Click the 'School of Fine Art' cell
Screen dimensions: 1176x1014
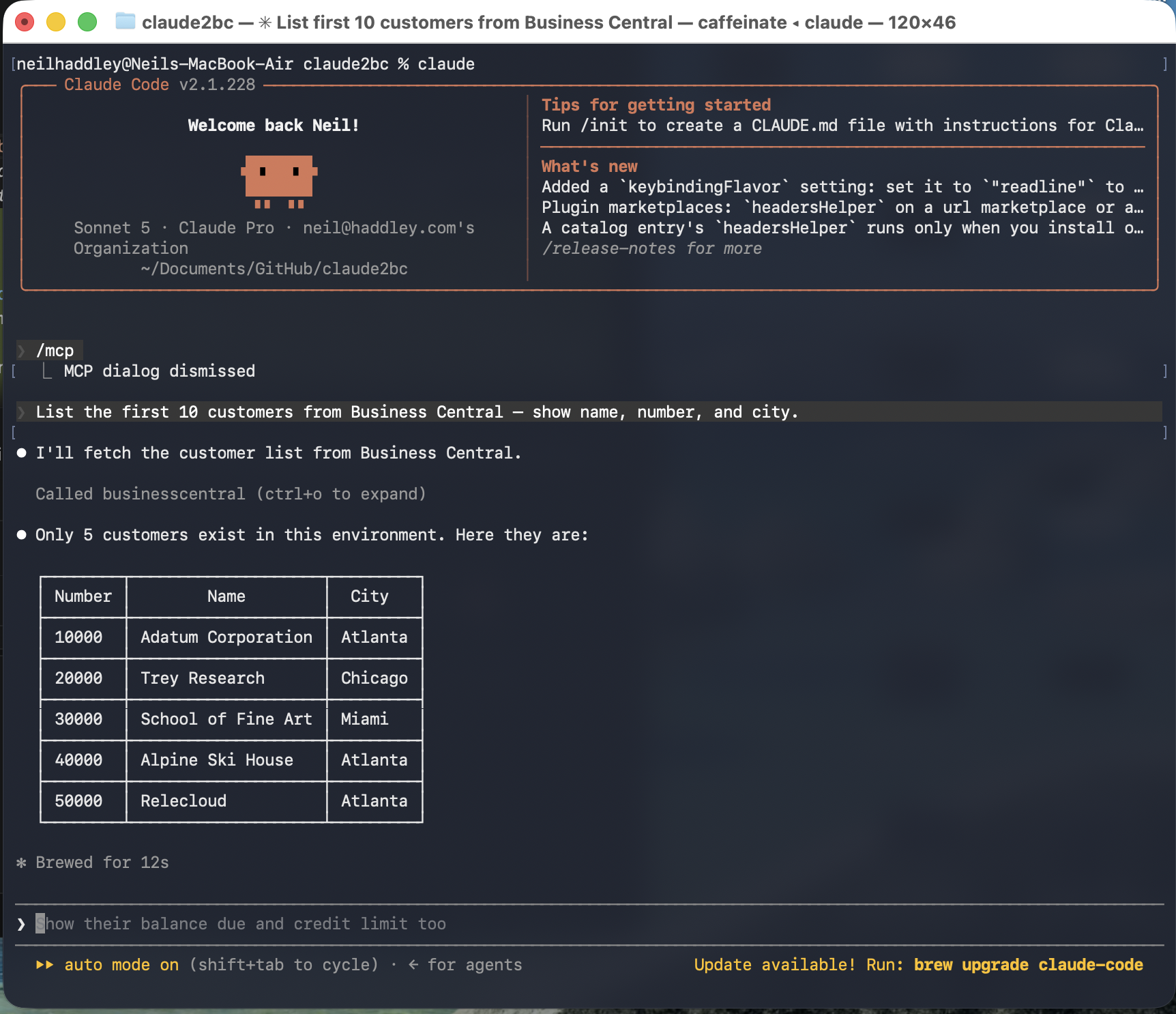pos(226,719)
